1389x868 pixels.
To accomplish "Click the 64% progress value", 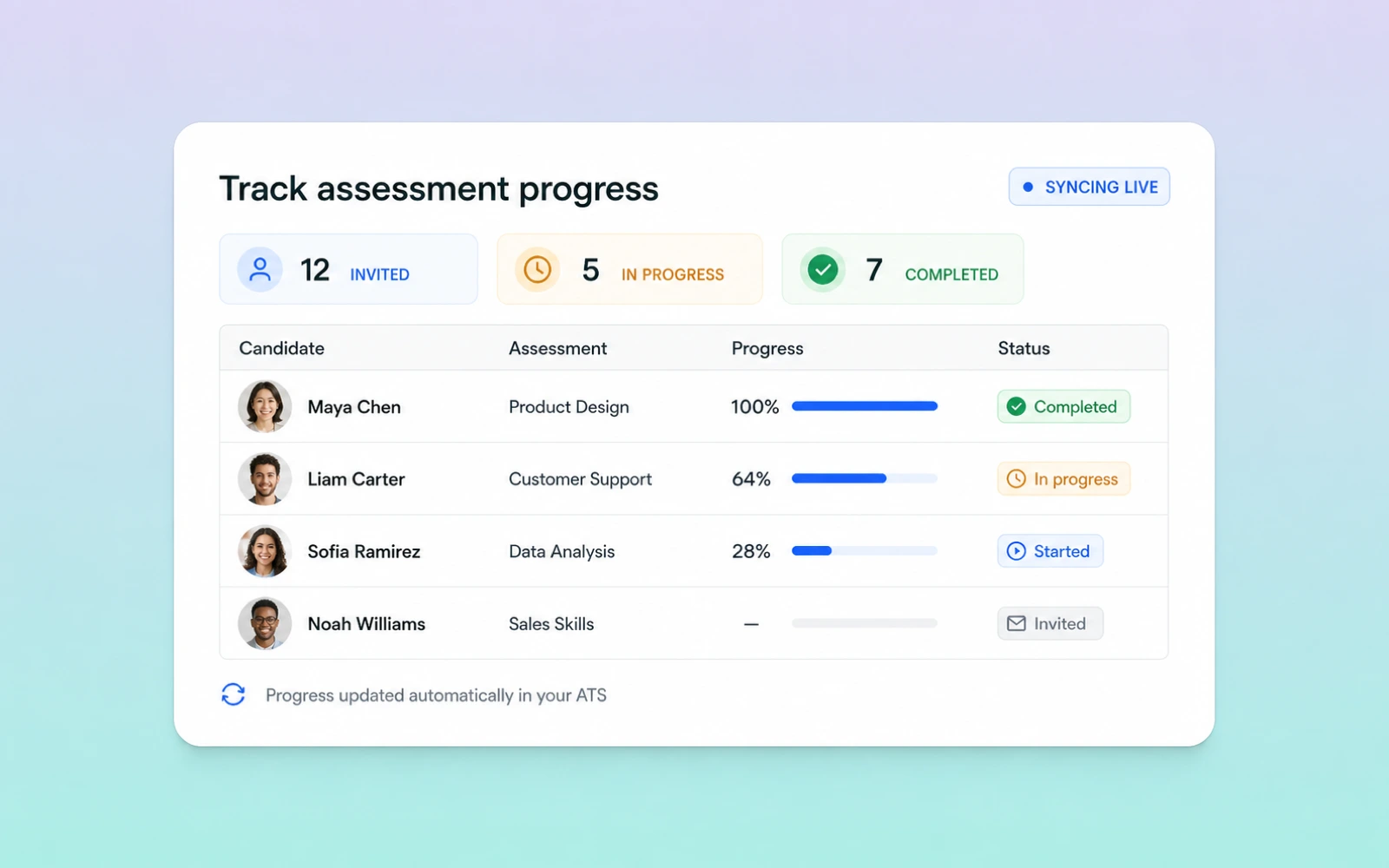I will (x=751, y=478).
